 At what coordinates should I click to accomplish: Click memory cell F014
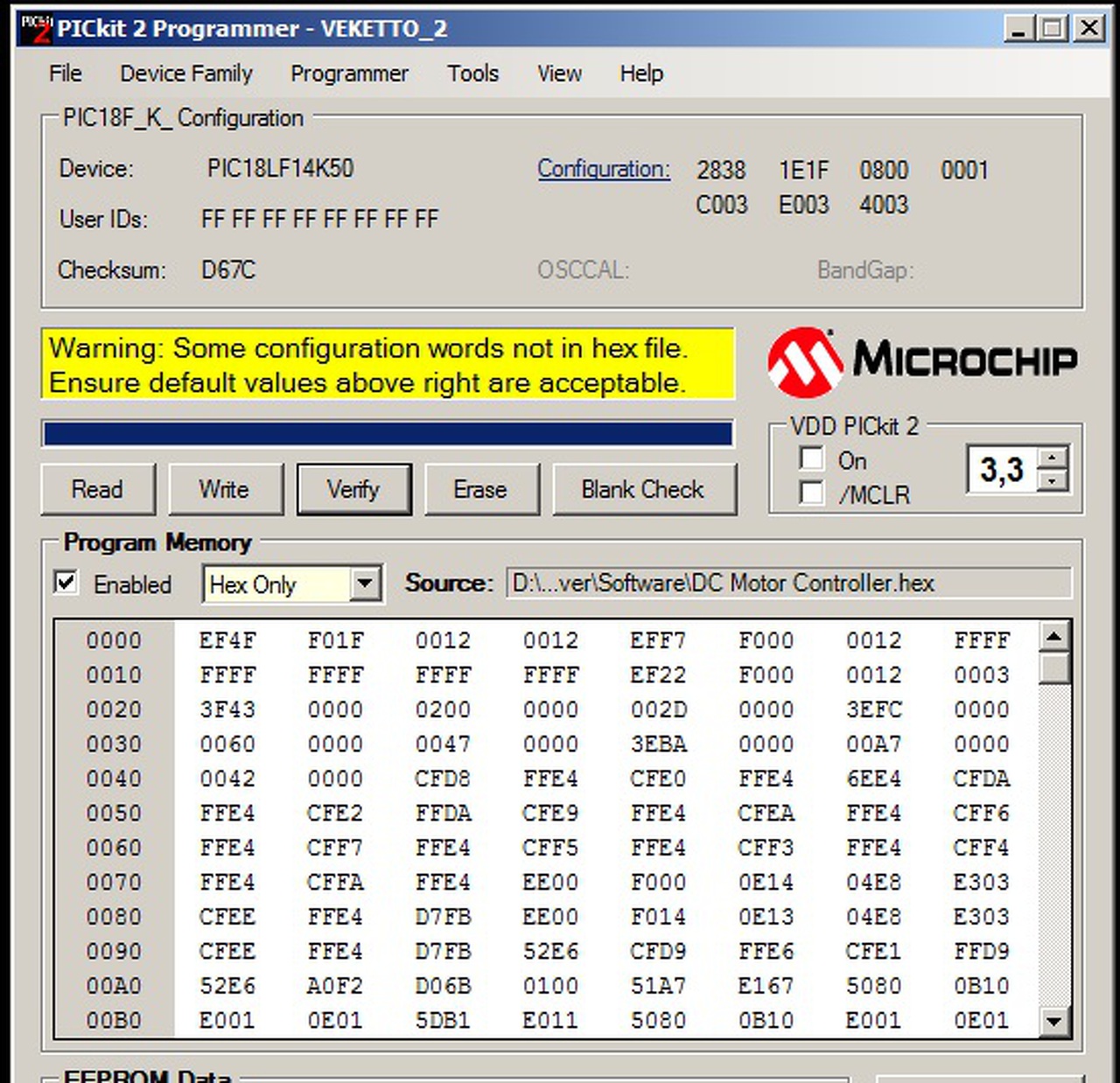click(x=658, y=917)
